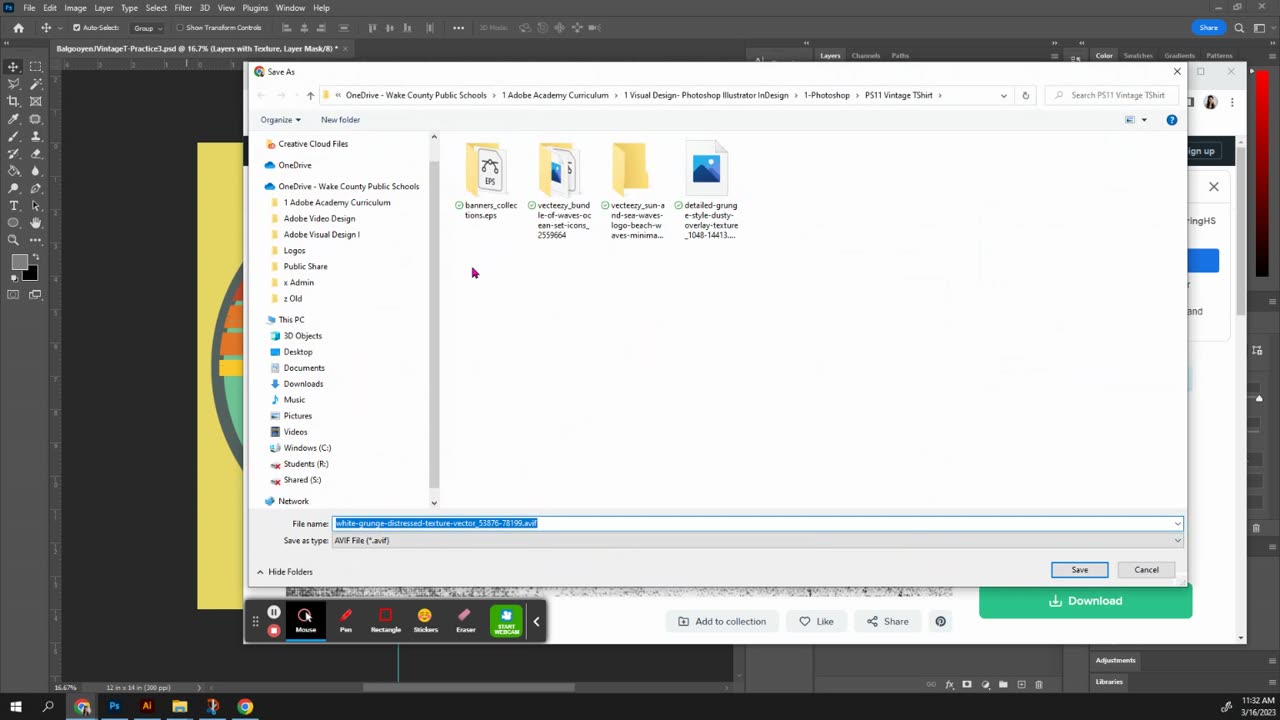Toggle the Auto-Select checkbox
This screenshot has height=720, width=1280.
pyautogui.click(x=77, y=28)
